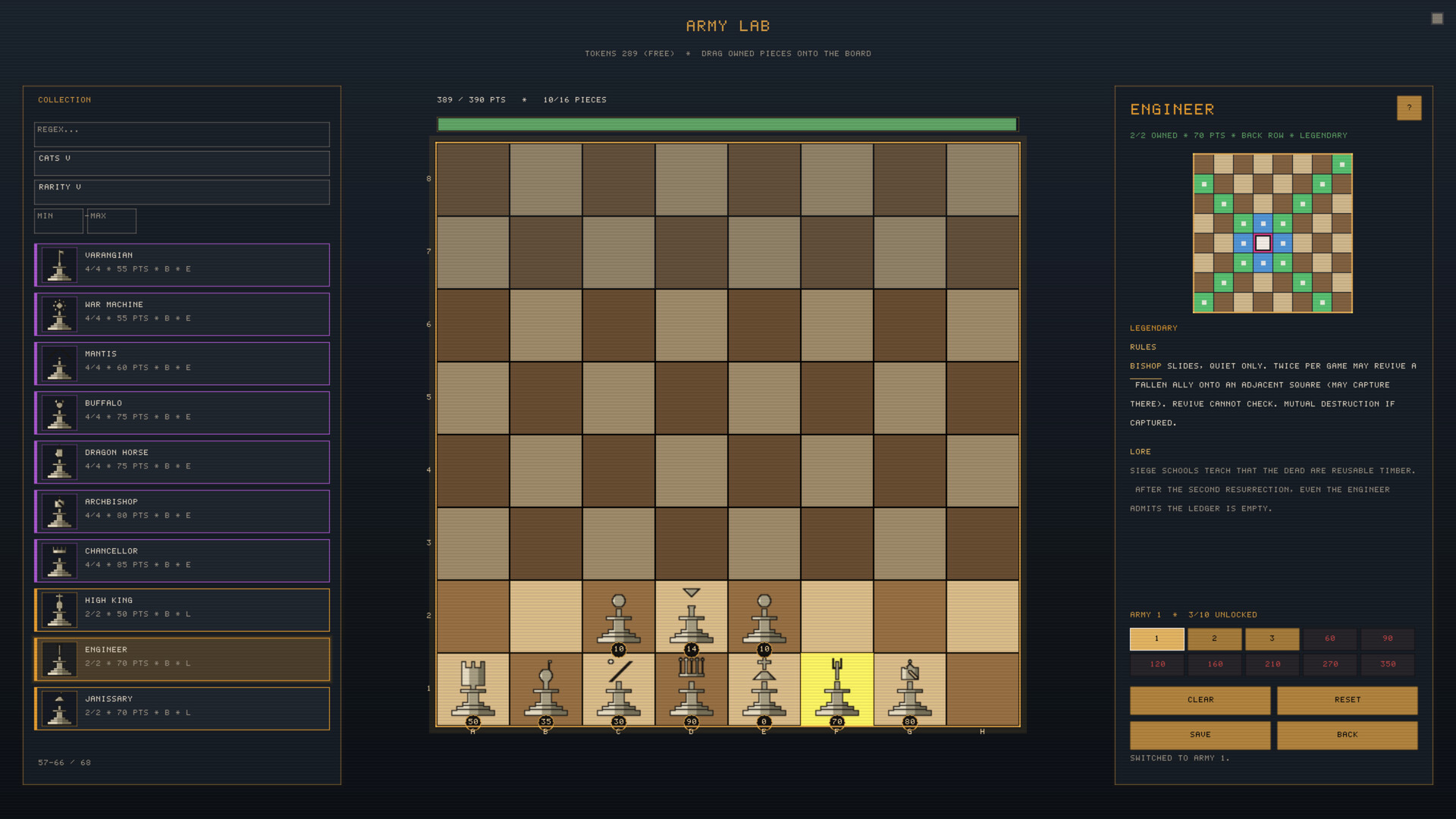Select the rook piece on square A1

(472, 689)
